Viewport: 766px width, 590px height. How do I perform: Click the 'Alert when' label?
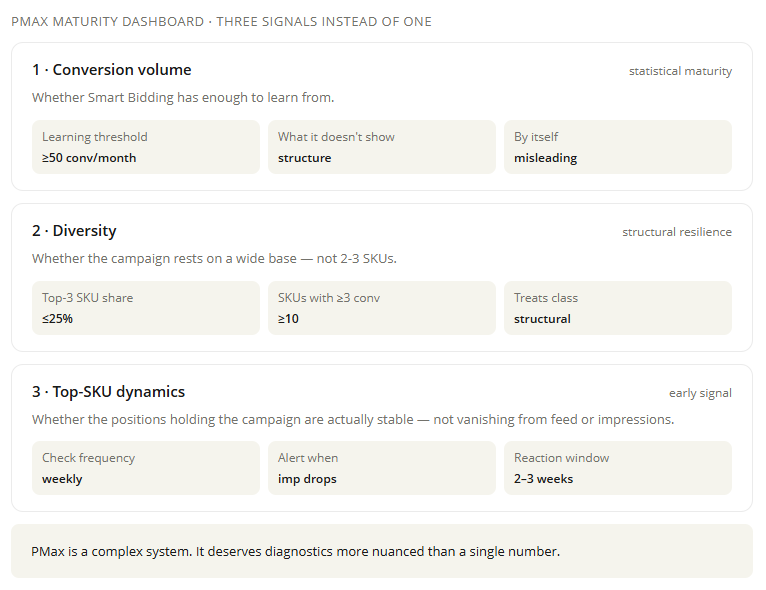(x=308, y=458)
